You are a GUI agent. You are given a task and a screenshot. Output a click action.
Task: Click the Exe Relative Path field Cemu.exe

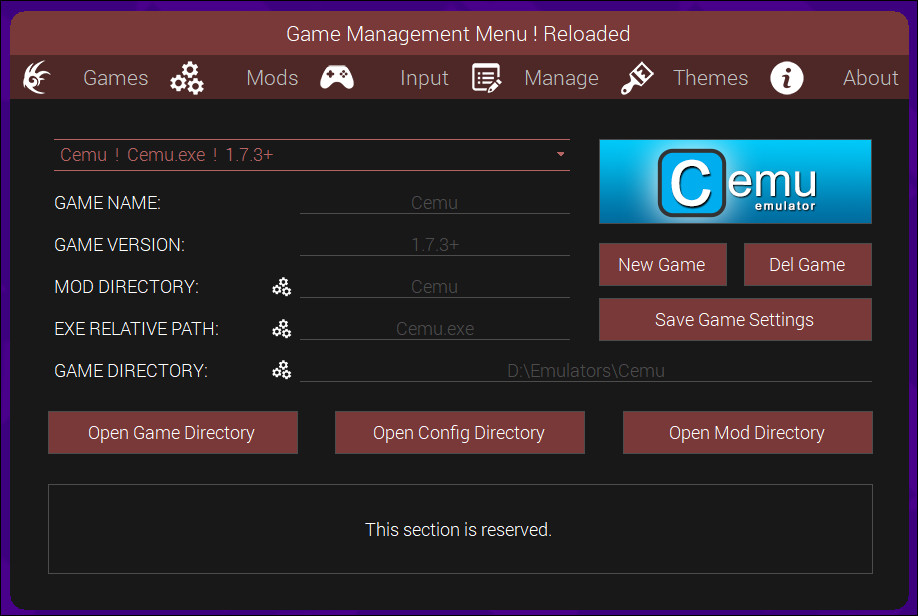[434, 328]
